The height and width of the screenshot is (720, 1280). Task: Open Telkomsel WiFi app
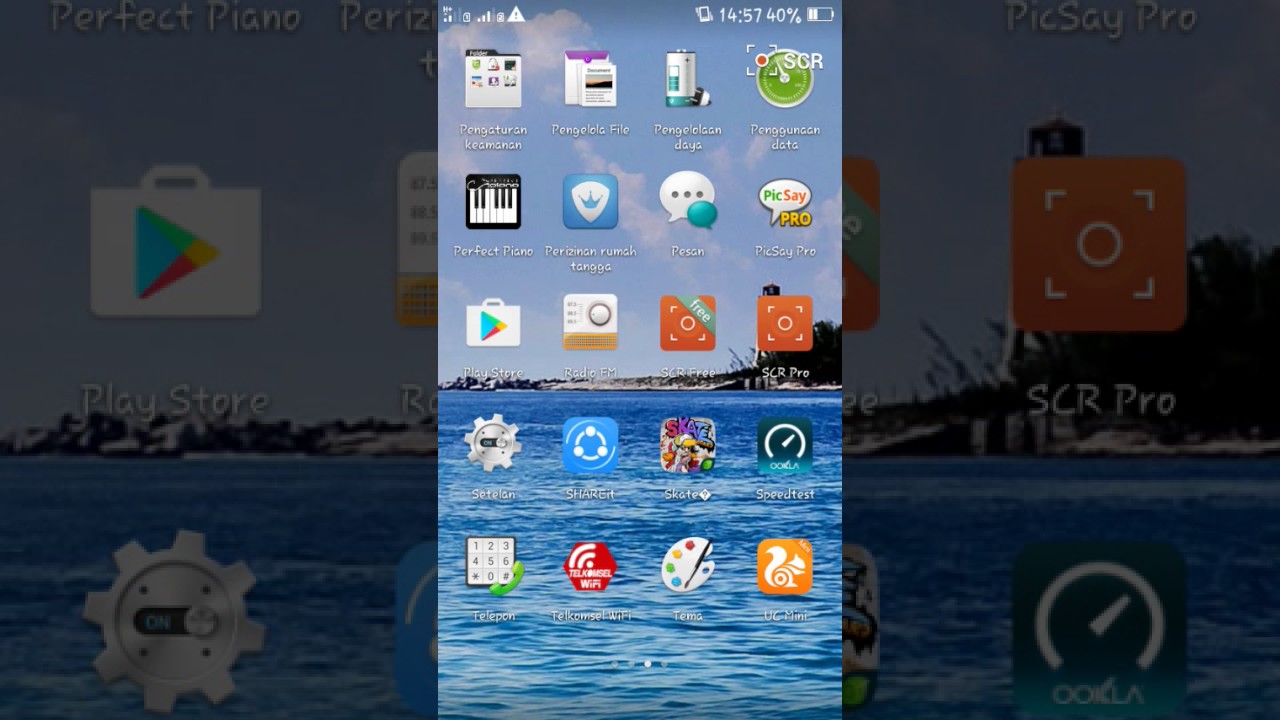coord(590,567)
